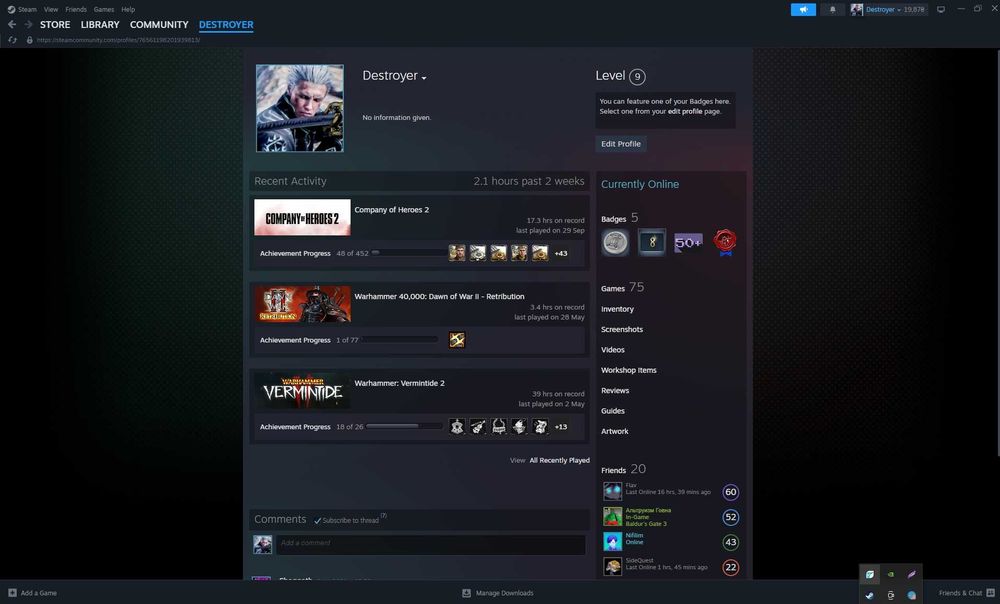Open the Inventory link
The image size is (1000, 604).
point(617,309)
